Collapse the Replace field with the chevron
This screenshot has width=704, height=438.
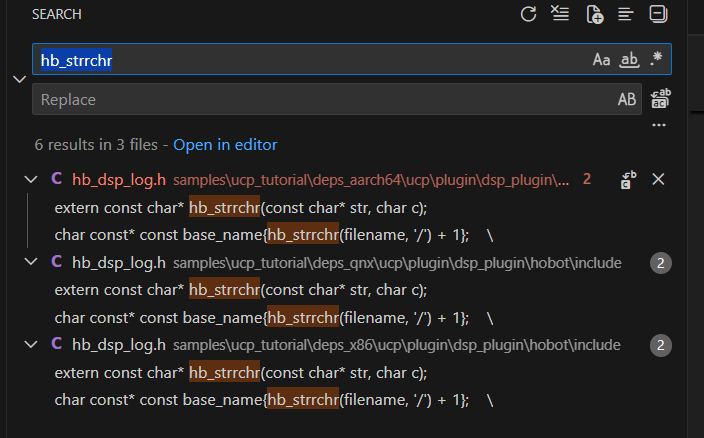coord(18,79)
